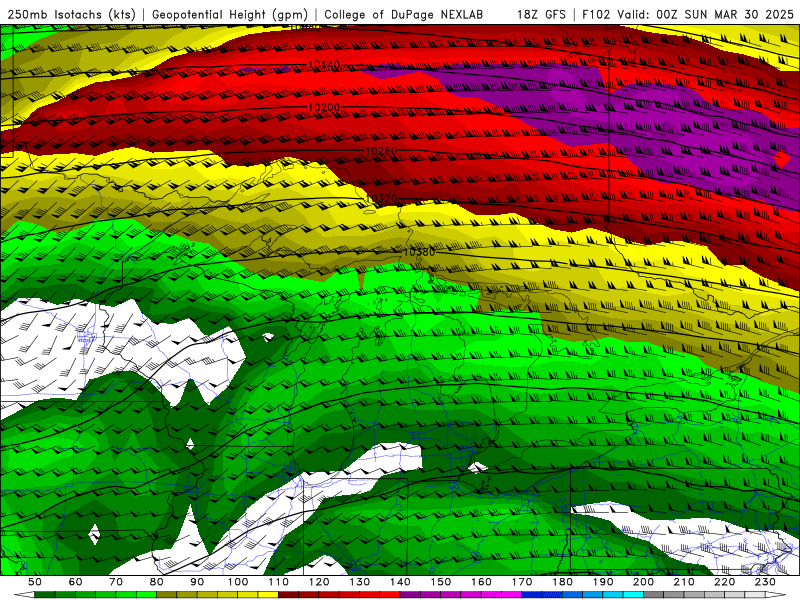Screen dimensions: 800x600
Task: Click the 10380 height contour label
Action: pos(419,252)
